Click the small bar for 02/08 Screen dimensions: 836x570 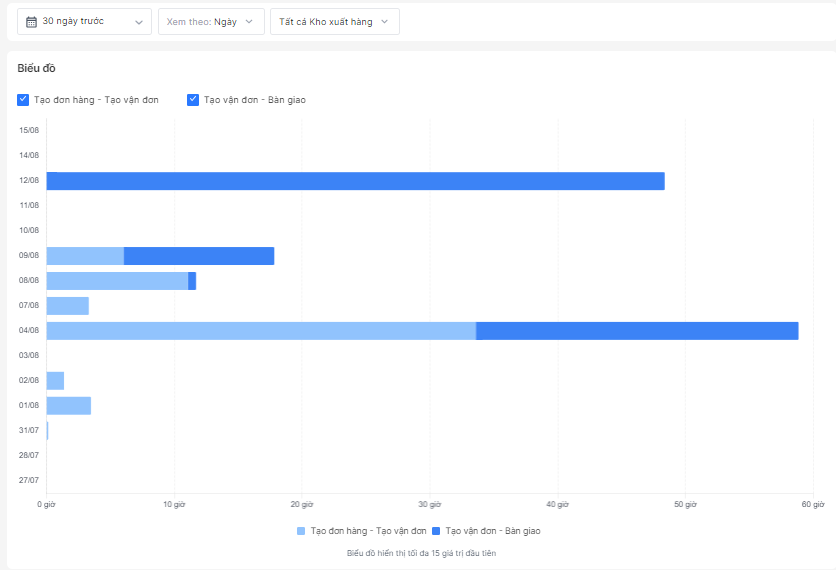click(x=55, y=381)
